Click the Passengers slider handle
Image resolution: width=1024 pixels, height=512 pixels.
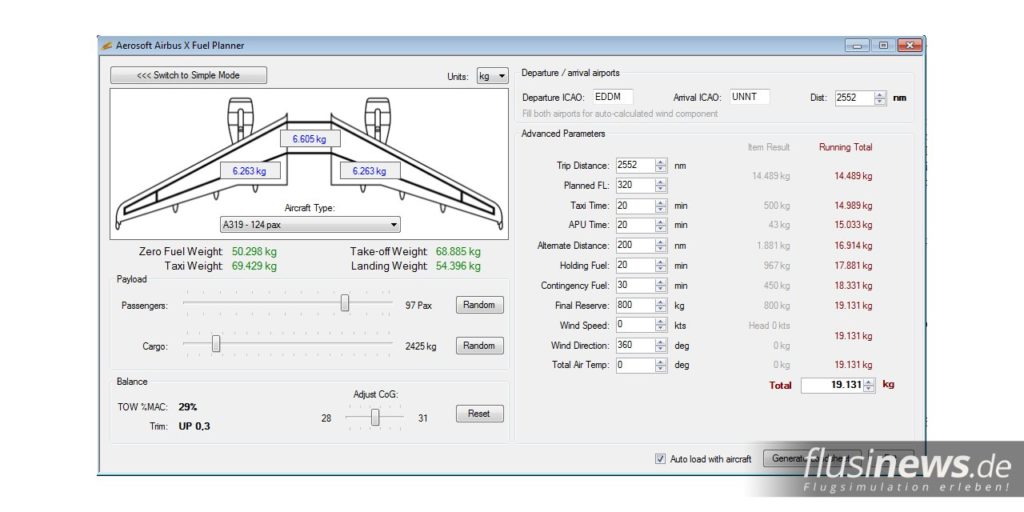click(x=345, y=303)
